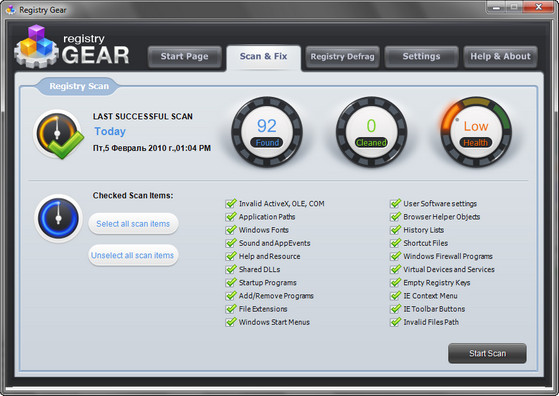The height and width of the screenshot is (396, 559).
Task: Open the Help & About tab
Action: [x=501, y=57]
